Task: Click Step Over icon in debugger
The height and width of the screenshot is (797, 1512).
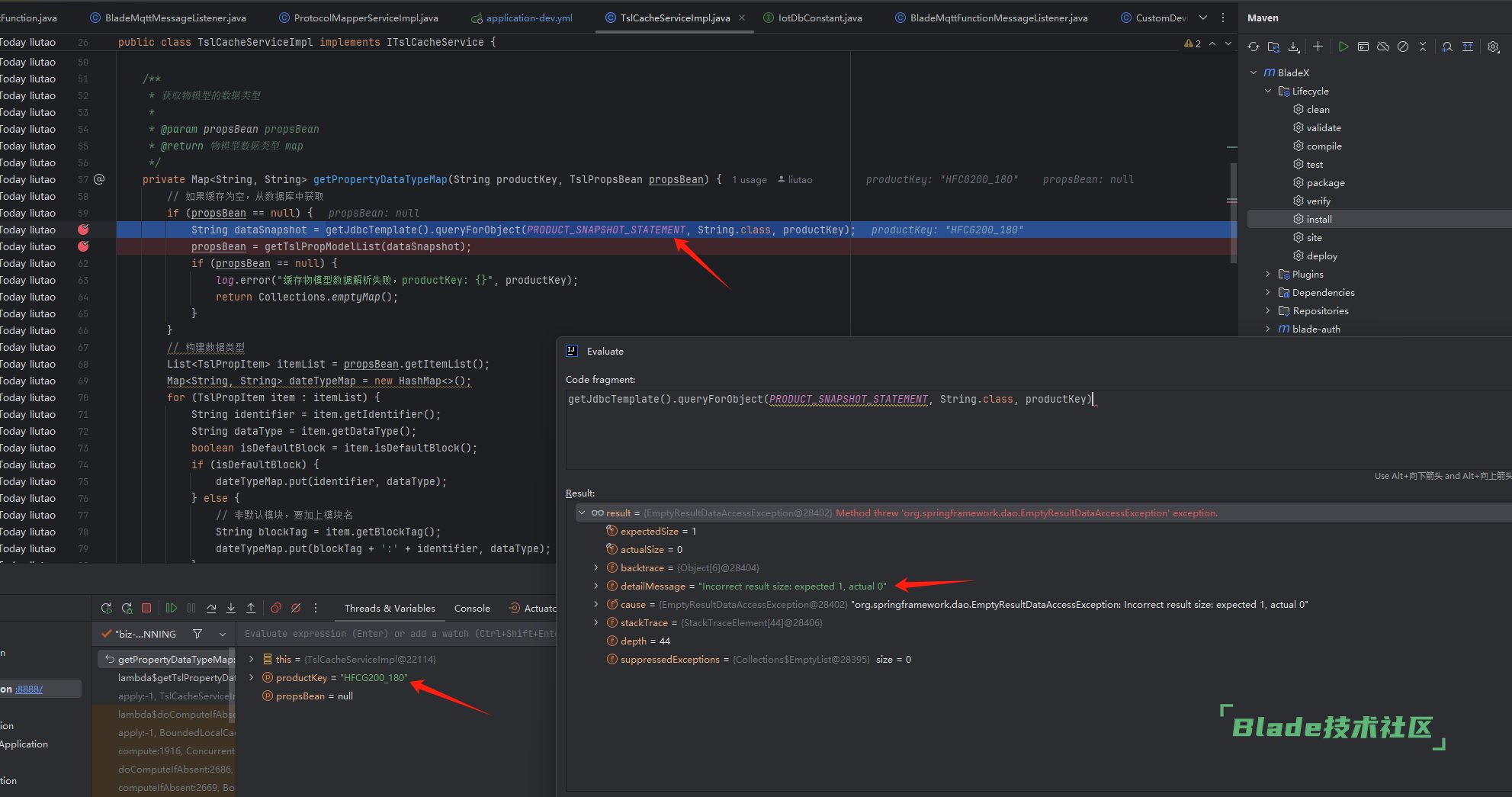Action: pos(211,608)
